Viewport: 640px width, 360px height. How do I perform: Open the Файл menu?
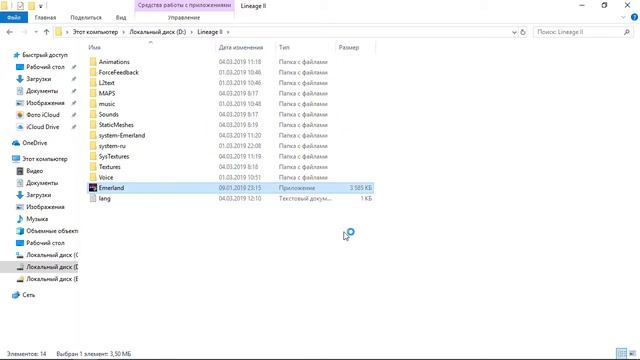point(14,18)
